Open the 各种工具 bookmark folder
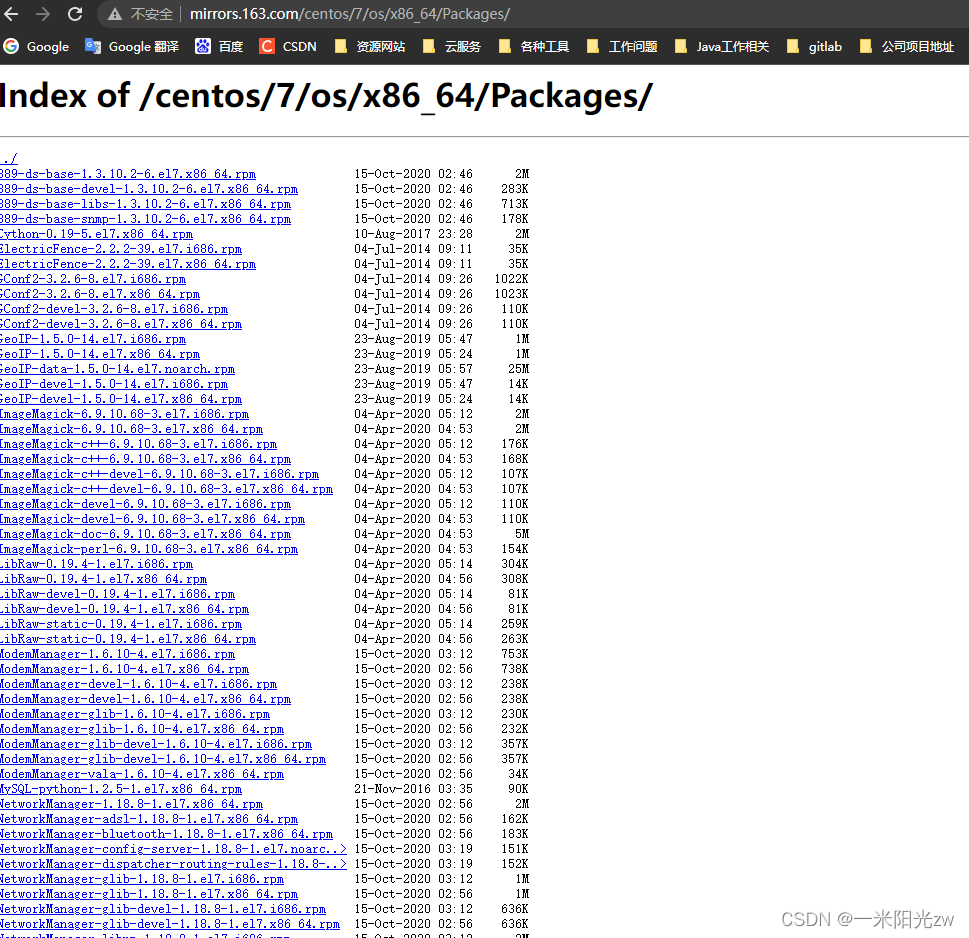The width and height of the screenshot is (969, 938). tap(534, 46)
